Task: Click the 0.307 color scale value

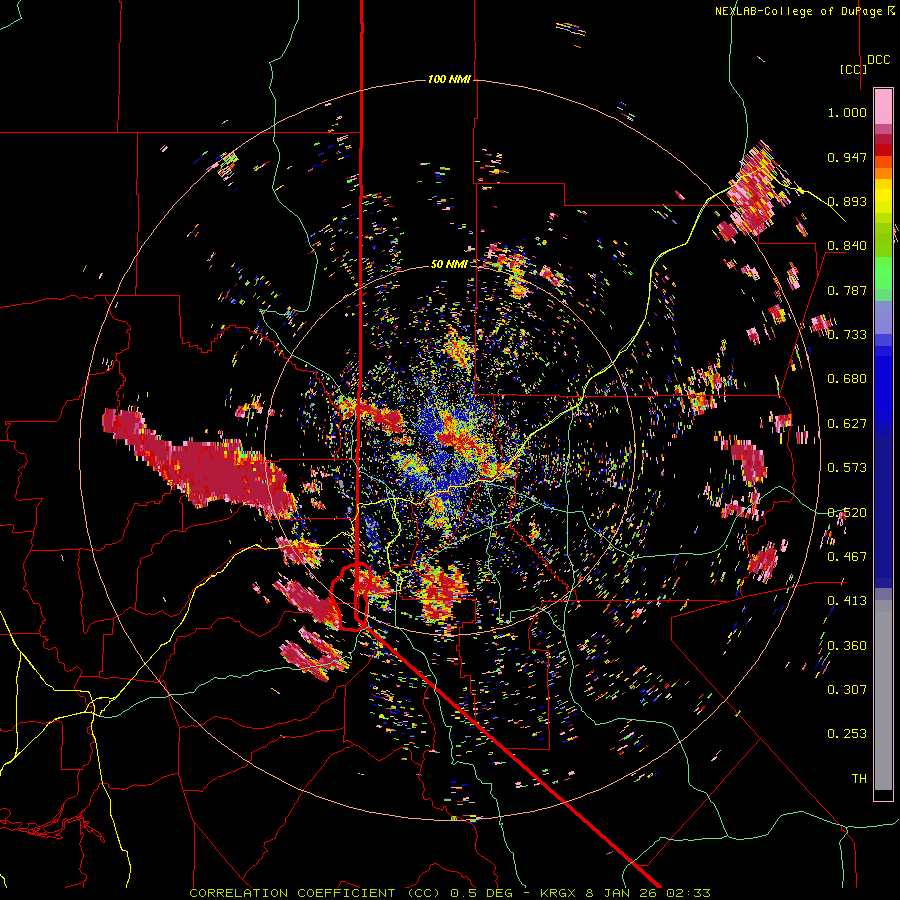Action: point(847,690)
